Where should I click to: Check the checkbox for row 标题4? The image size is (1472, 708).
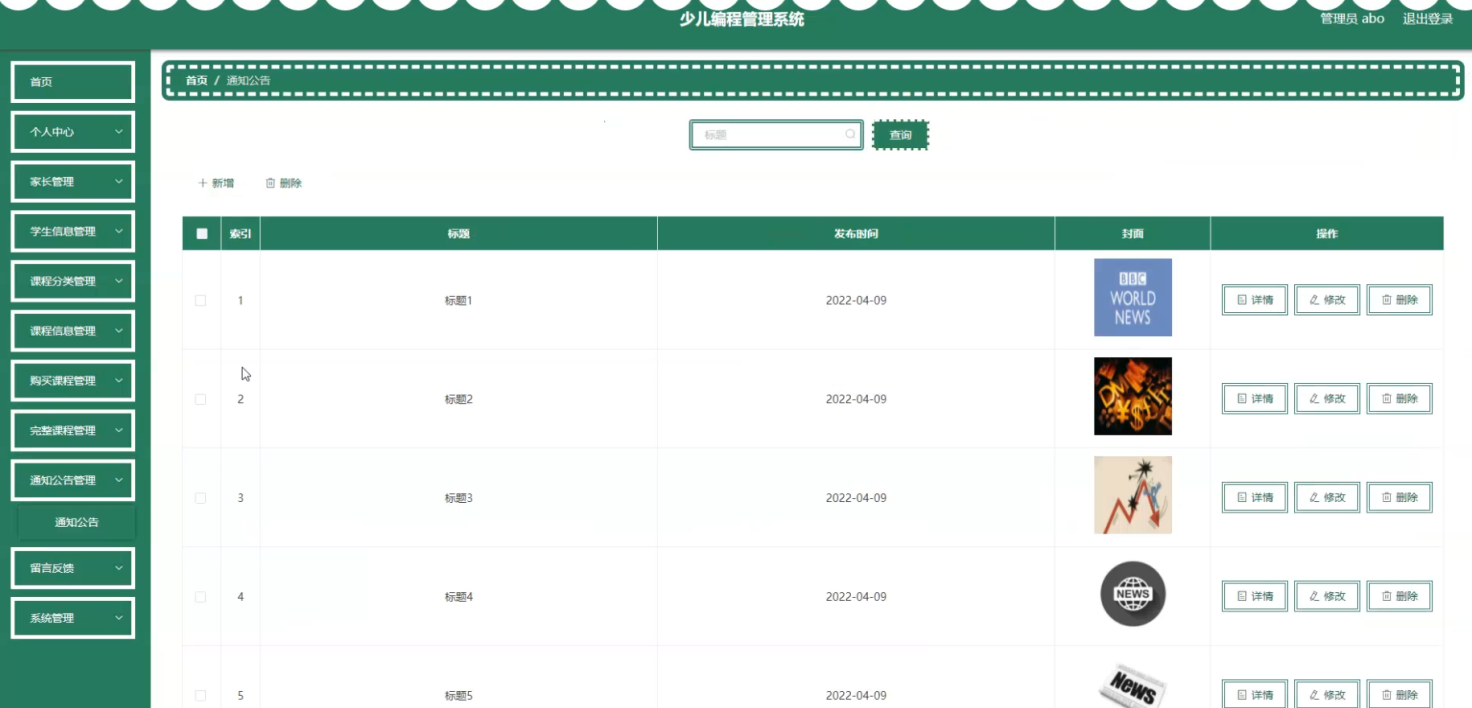201,597
